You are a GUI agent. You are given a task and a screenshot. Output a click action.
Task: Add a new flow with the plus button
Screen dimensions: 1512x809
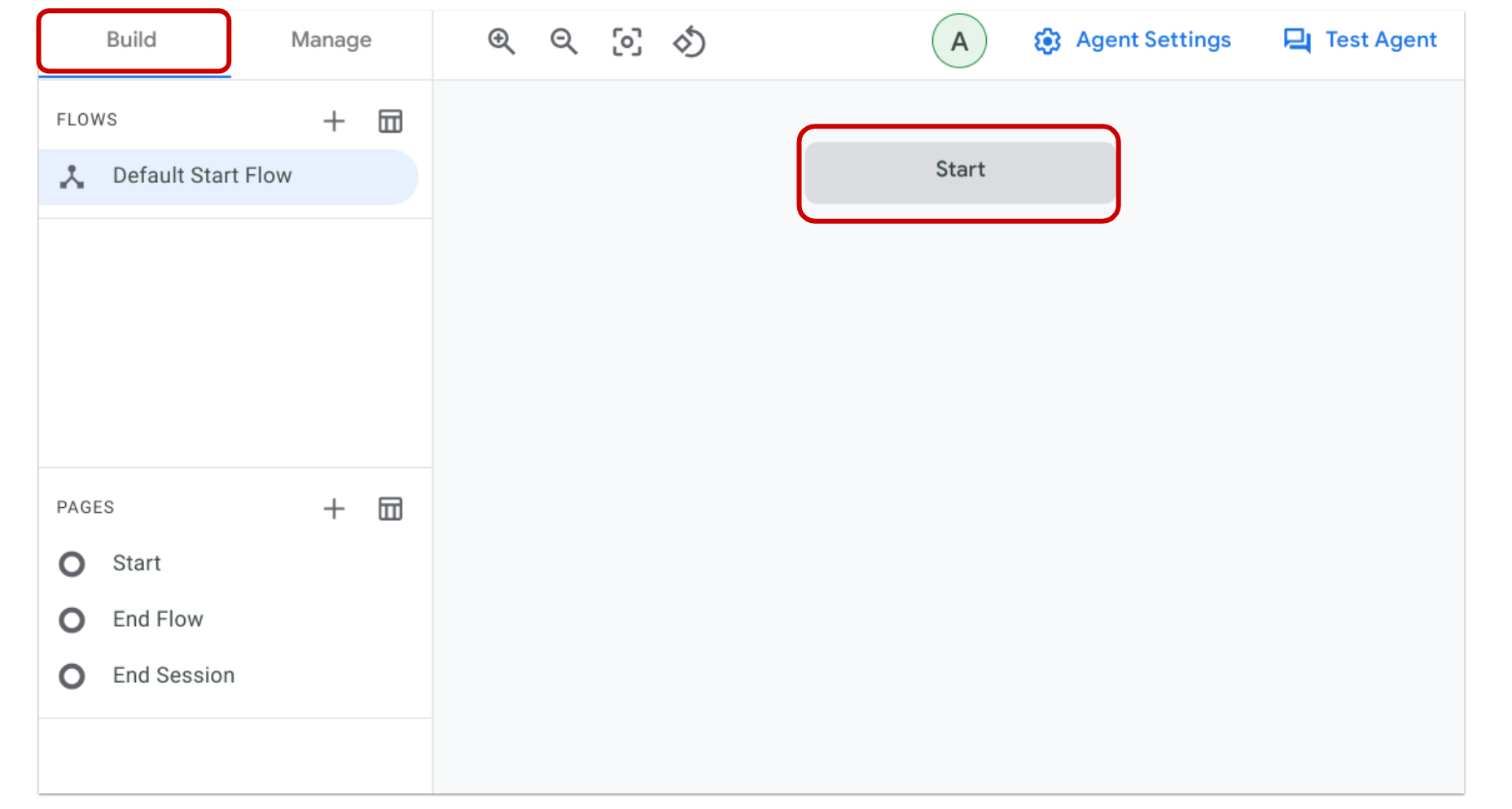tap(333, 120)
